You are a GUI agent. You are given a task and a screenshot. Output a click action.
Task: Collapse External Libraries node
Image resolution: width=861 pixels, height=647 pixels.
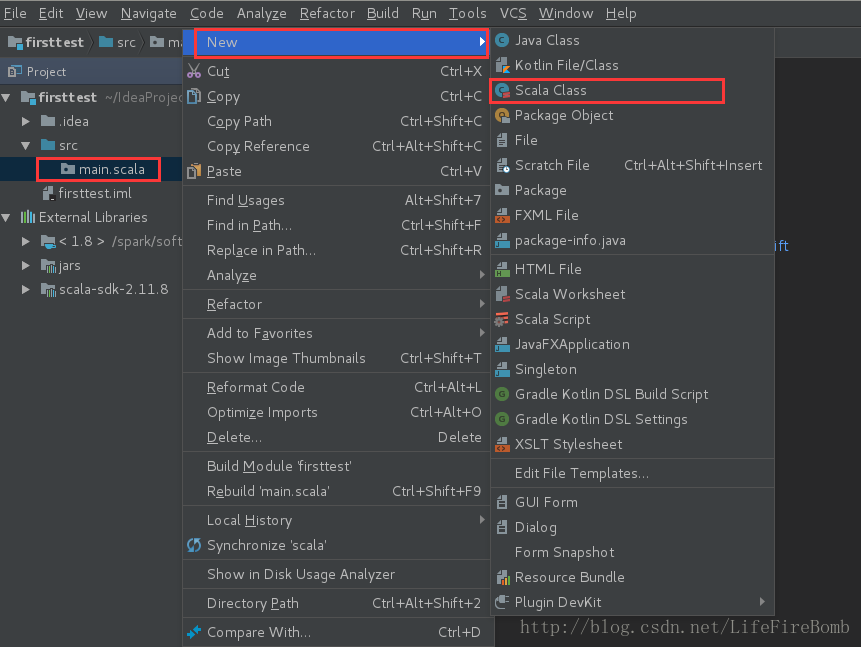tap(7, 217)
